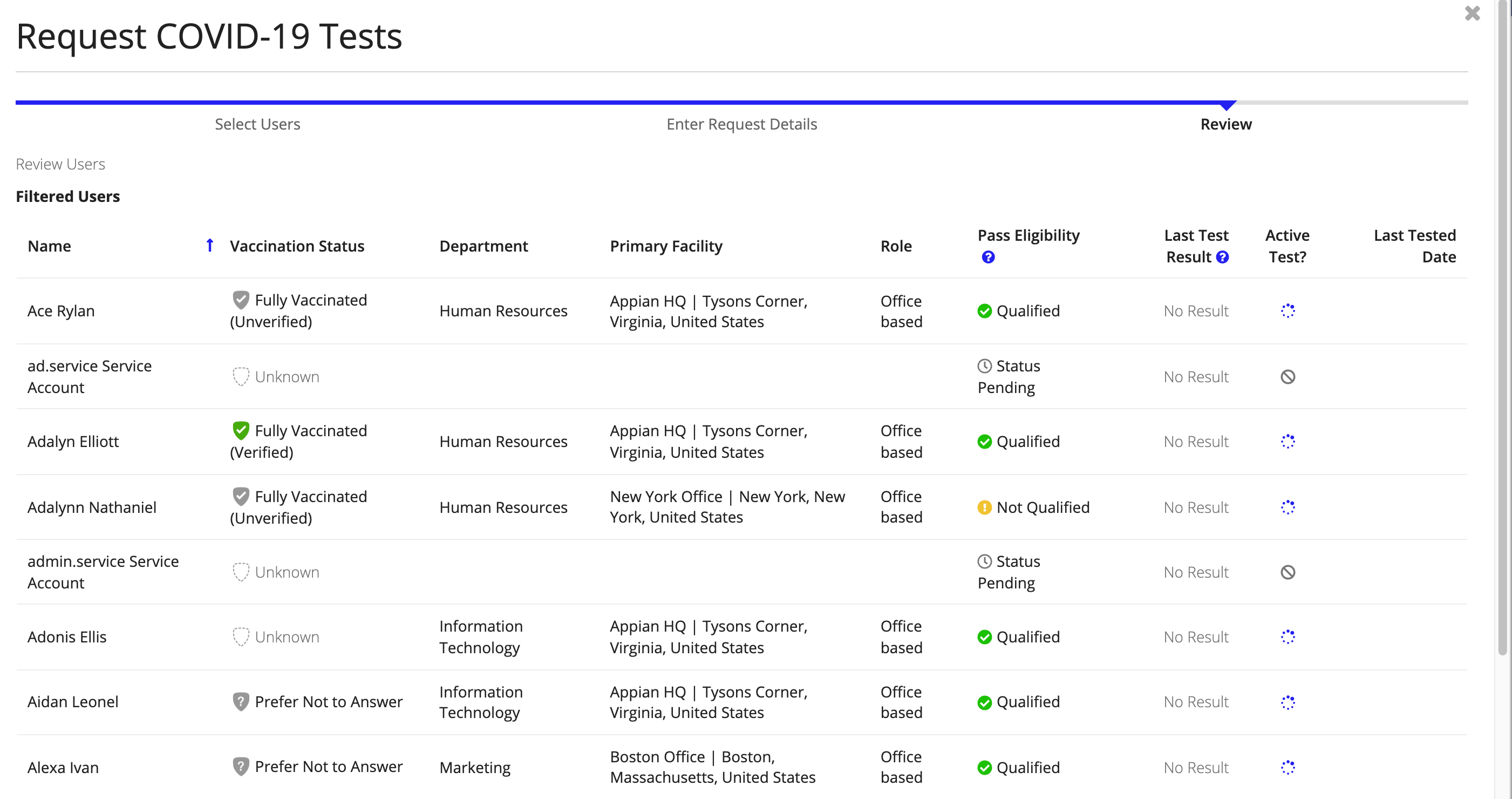Click Adalynn Nathaniel's active test dotted-circle icon

pos(1287,506)
